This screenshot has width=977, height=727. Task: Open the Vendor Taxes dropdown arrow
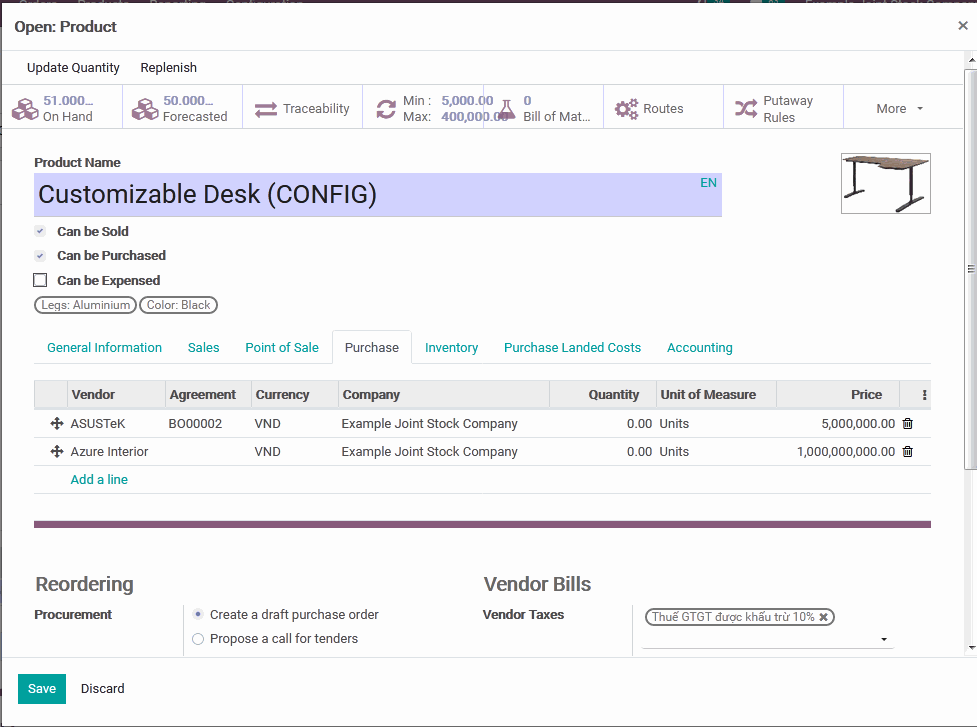pos(884,640)
